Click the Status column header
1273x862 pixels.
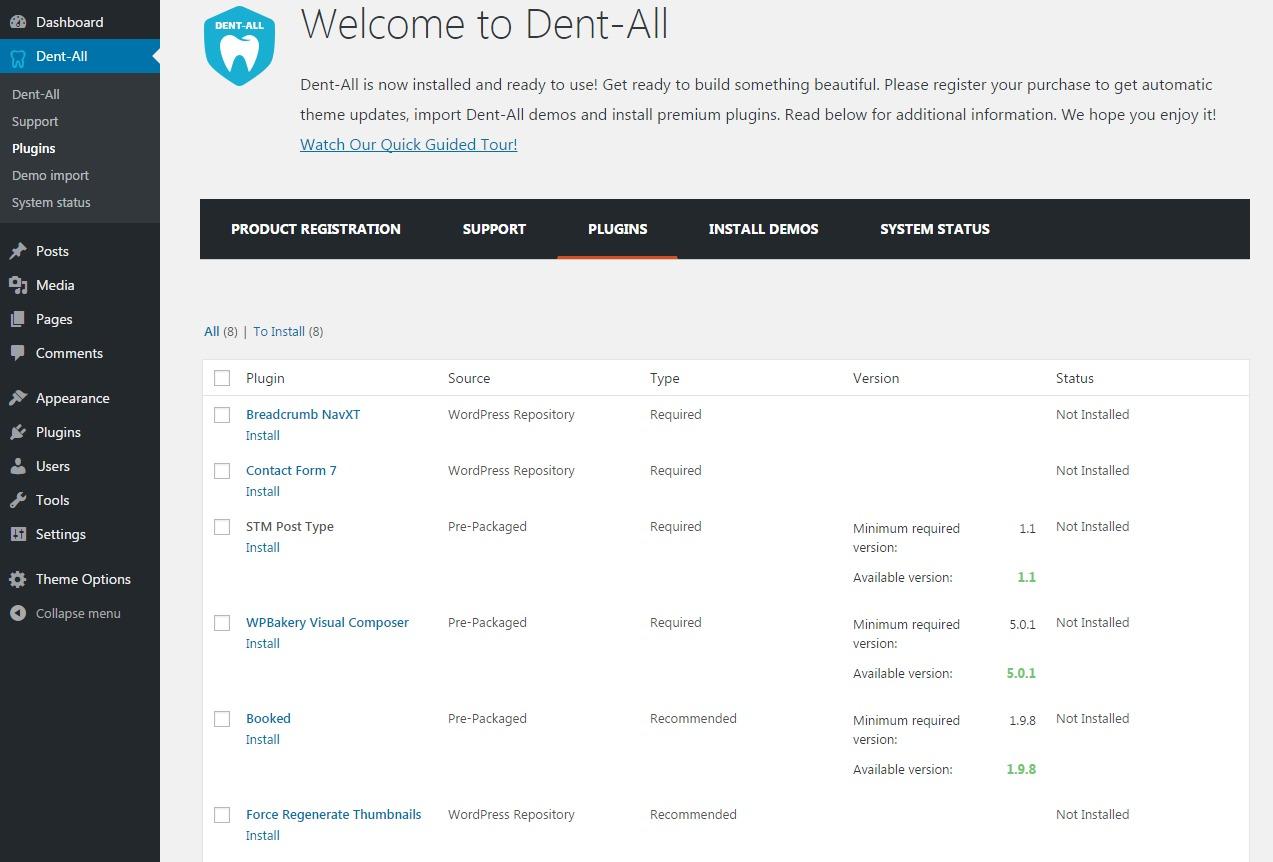[1075, 378]
